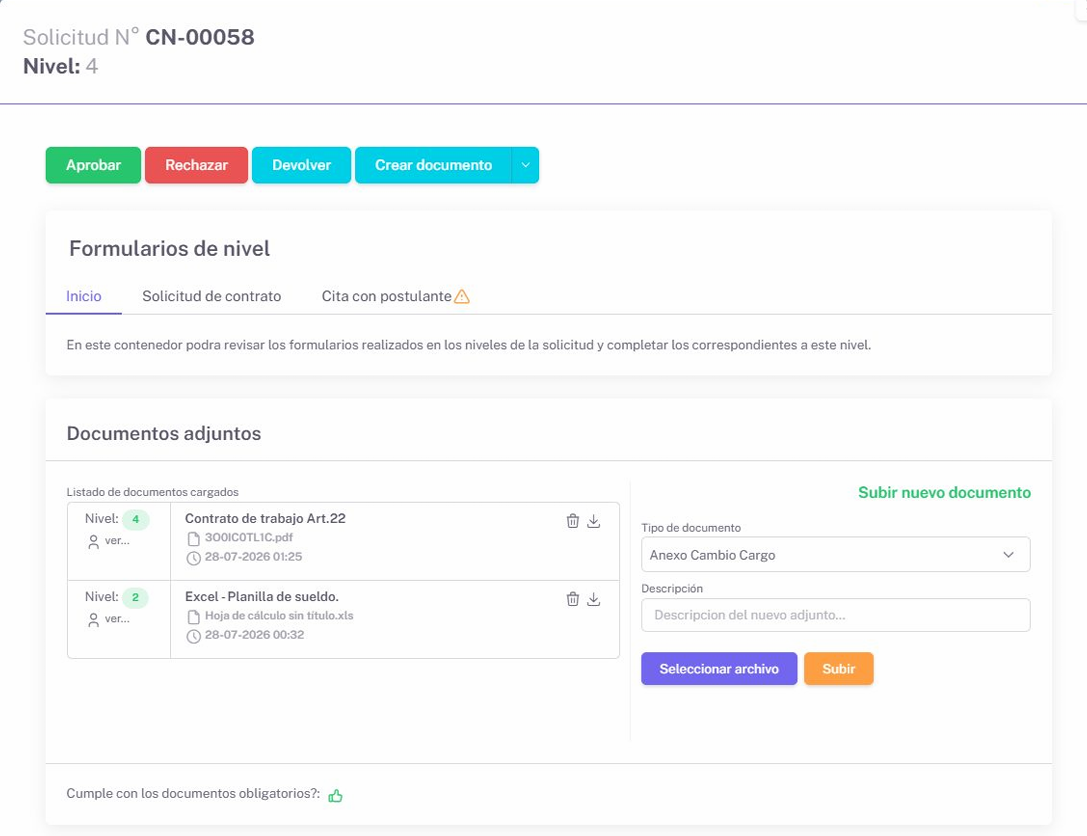
Task: Click the Nivel 4 green badge
Action: [135, 519]
